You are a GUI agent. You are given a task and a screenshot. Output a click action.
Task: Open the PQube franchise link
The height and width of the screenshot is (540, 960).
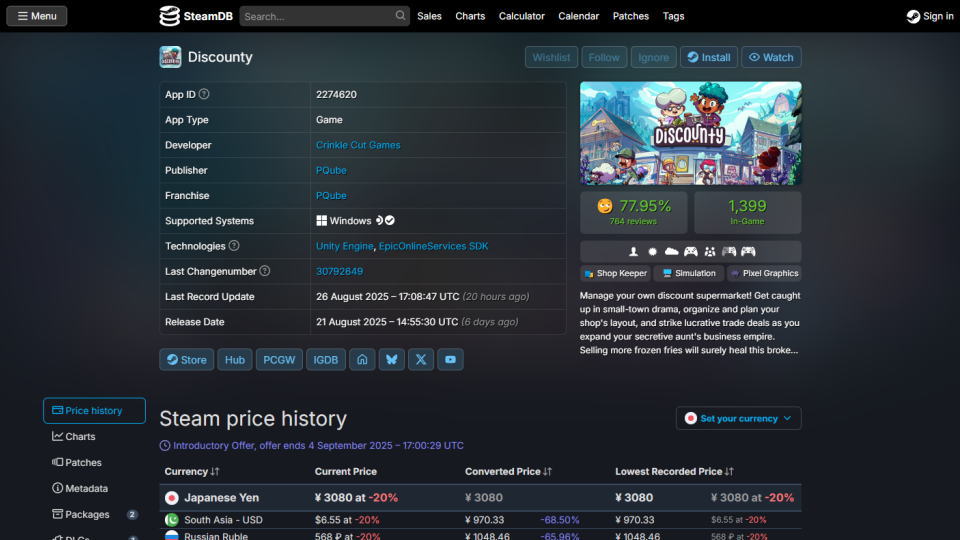tap(331, 195)
